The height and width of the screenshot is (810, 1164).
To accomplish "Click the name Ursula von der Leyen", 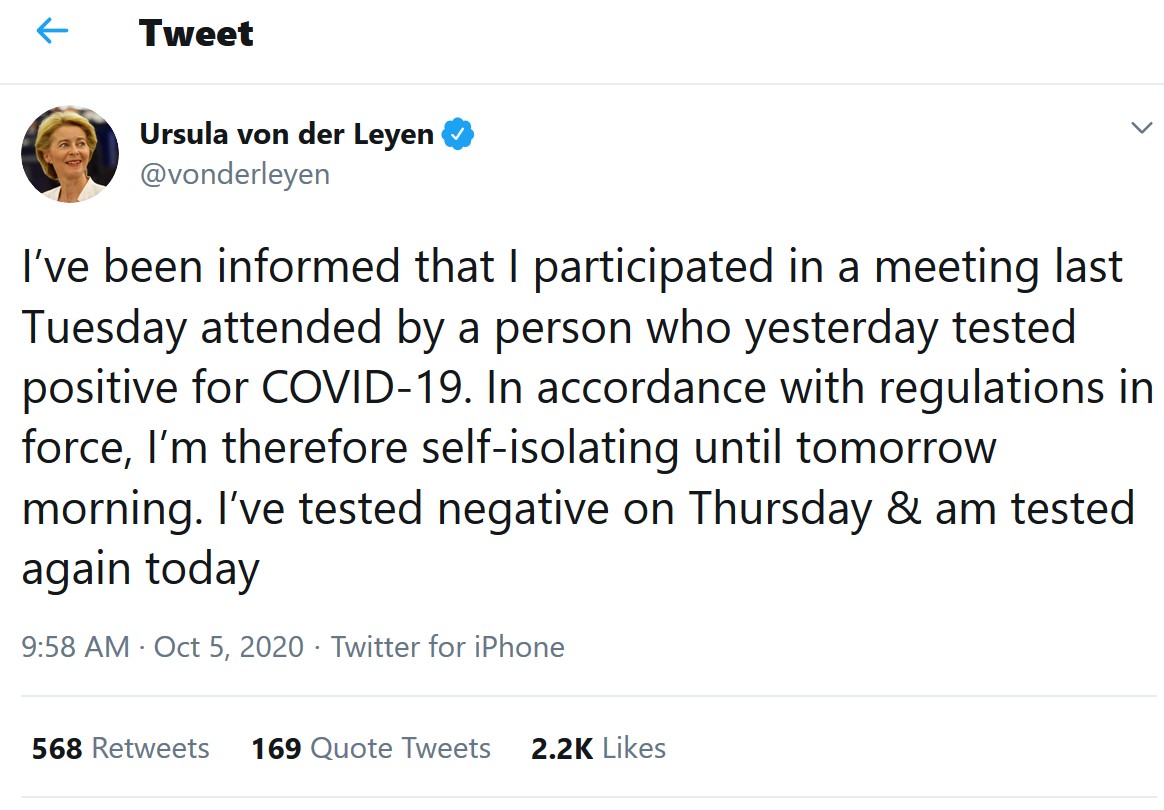I will [286, 134].
